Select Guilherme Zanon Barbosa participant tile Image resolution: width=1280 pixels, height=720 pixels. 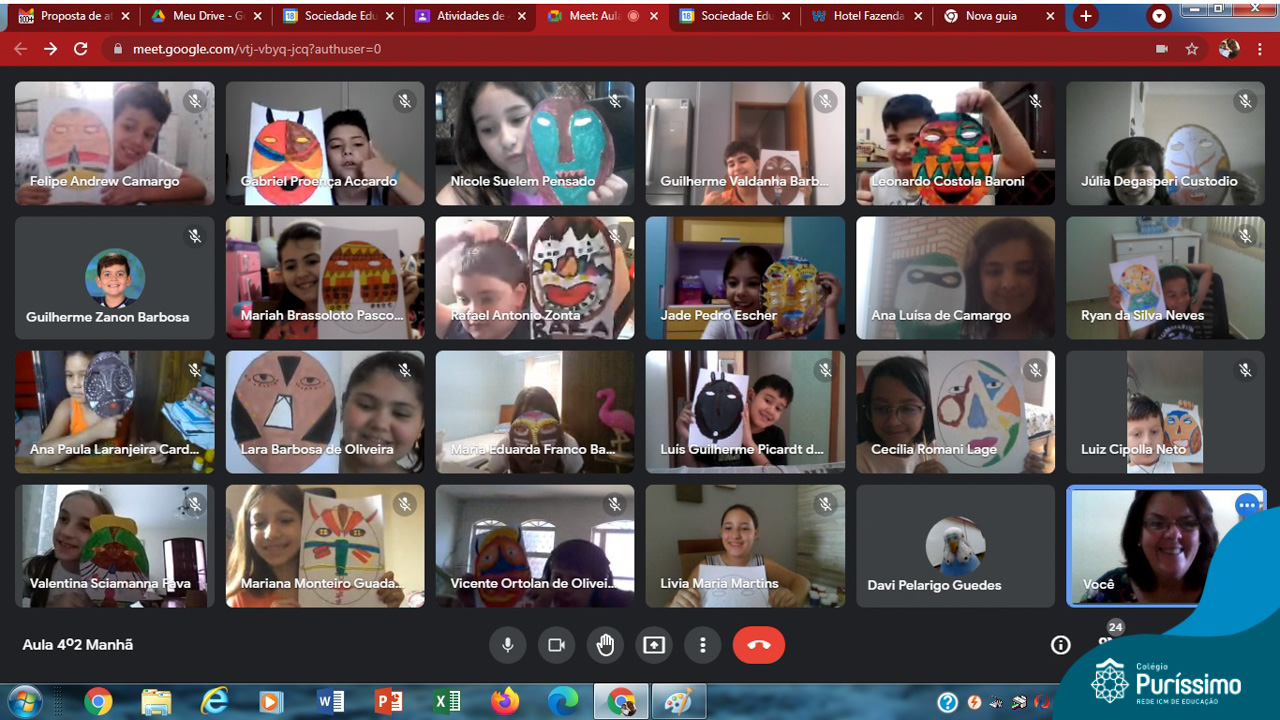[x=114, y=278]
